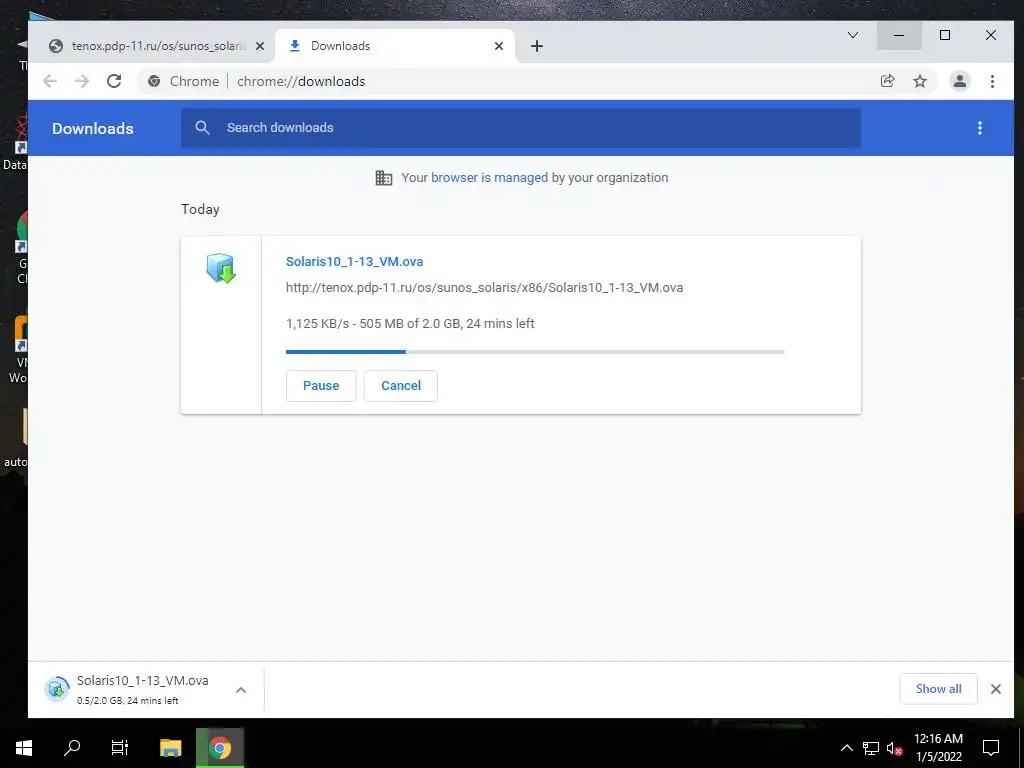Screen dimensions: 1024x768
Task: Reload the page with the refresh icon
Action: coord(114,81)
